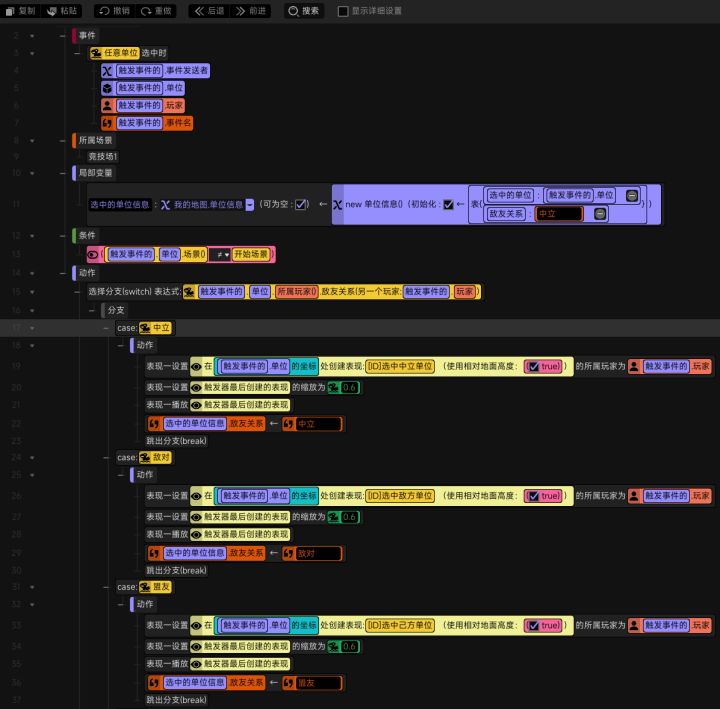Screen dimensions: 720x709
Task: Click the 复制 (copy) toolbar icon
Action: (x=11, y=11)
